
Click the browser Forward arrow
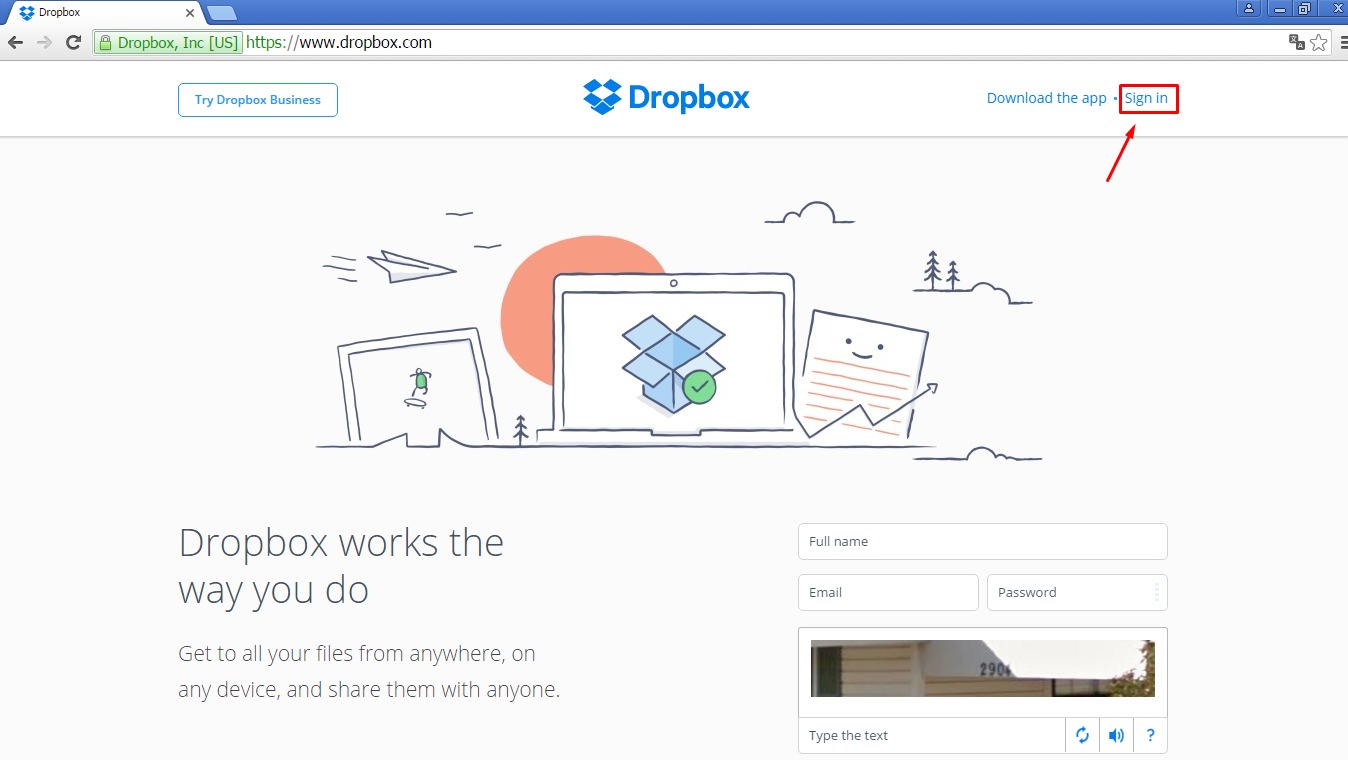[x=44, y=42]
